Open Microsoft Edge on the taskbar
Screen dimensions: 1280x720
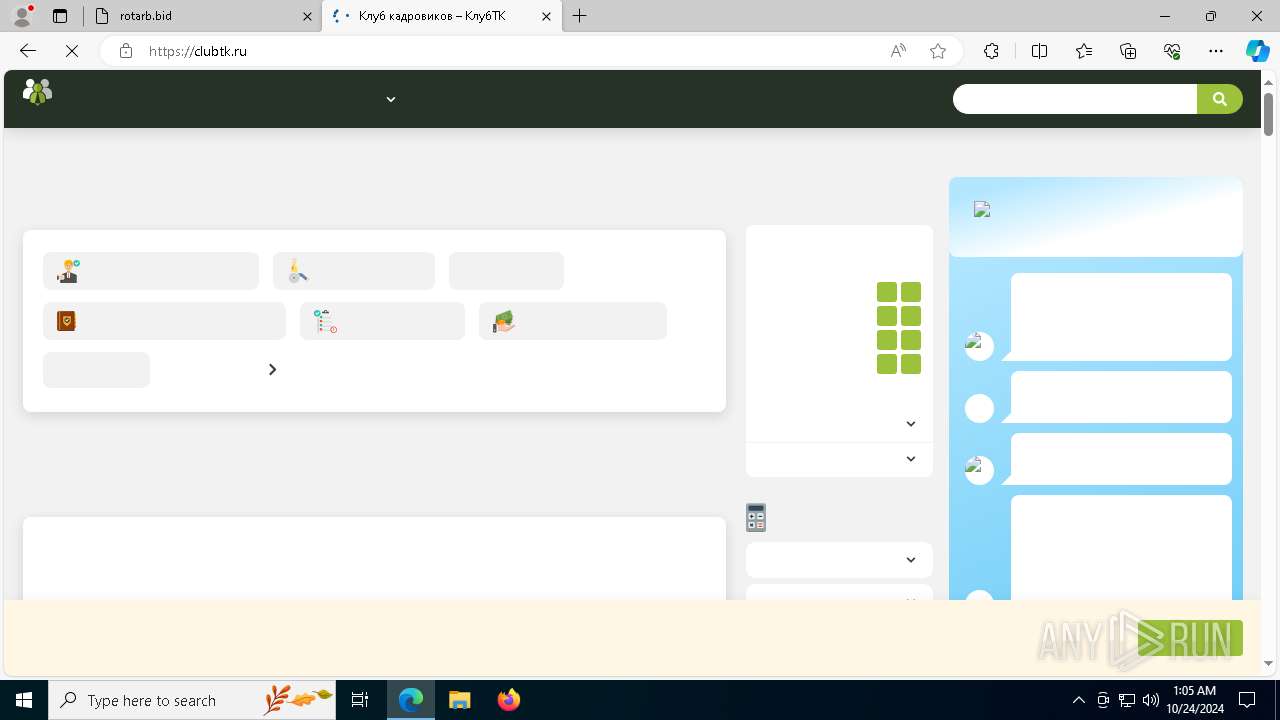tap(411, 700)
